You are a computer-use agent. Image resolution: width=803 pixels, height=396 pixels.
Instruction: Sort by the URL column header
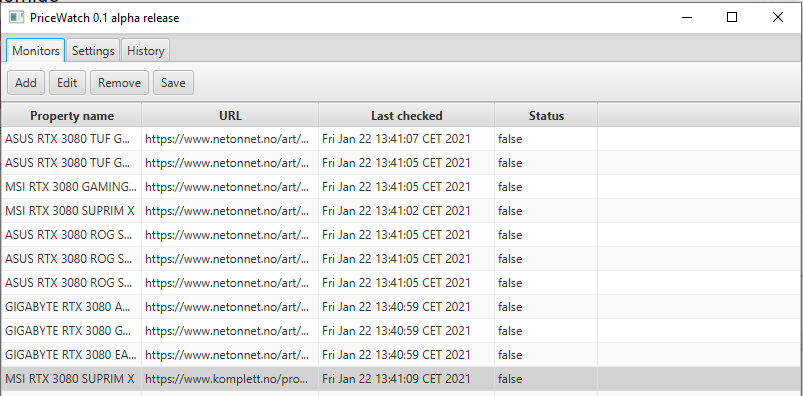pos(230,116)
